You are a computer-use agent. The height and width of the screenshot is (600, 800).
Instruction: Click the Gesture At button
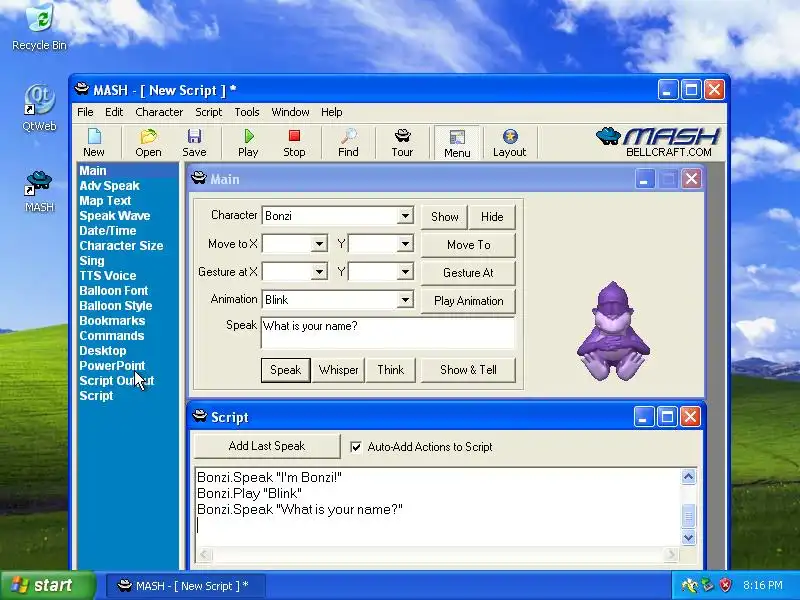[x=468, y=273]
